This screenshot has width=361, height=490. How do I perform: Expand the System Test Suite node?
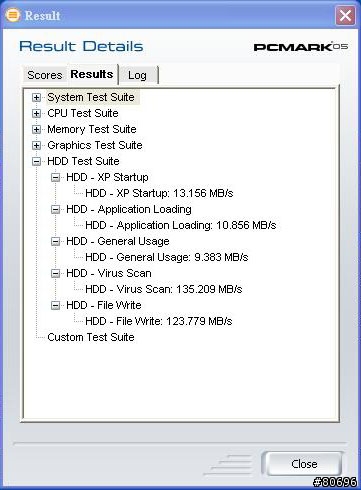click(x=36, y=97)
